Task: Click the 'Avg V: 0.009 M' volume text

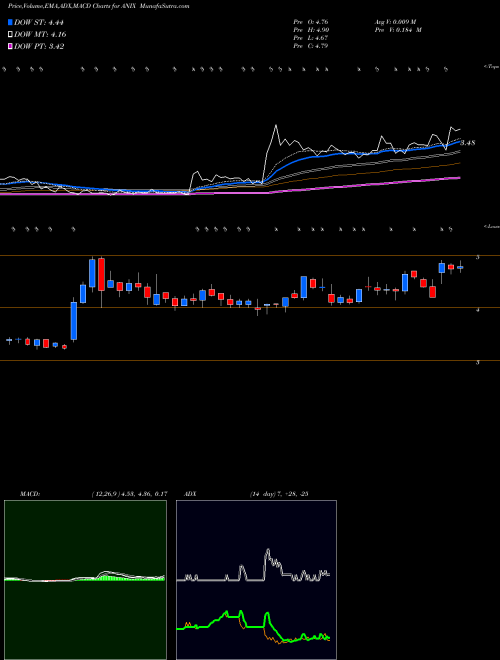Action: (395, 22)
